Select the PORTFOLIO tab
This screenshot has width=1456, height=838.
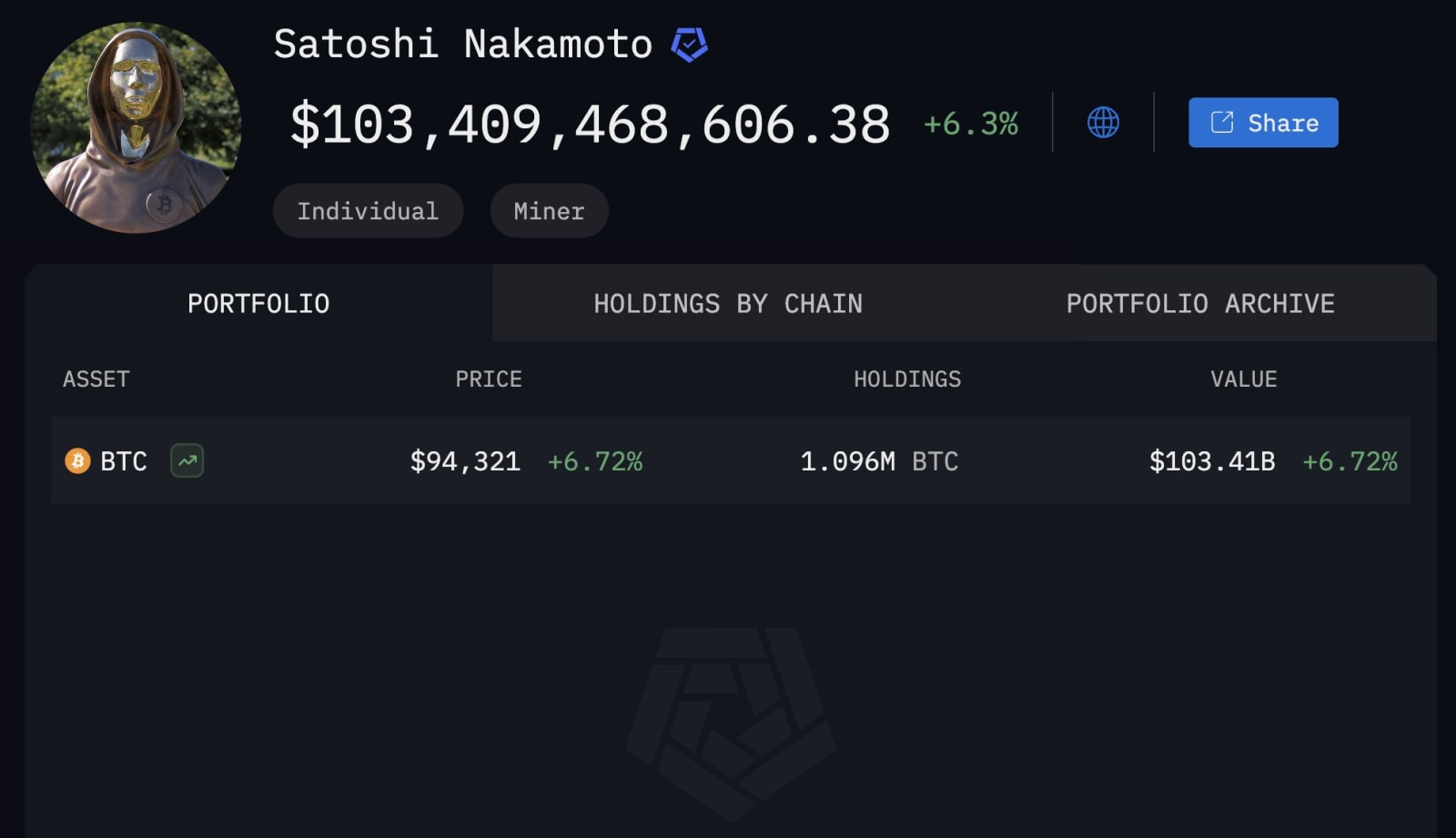[x=258, y=303]
